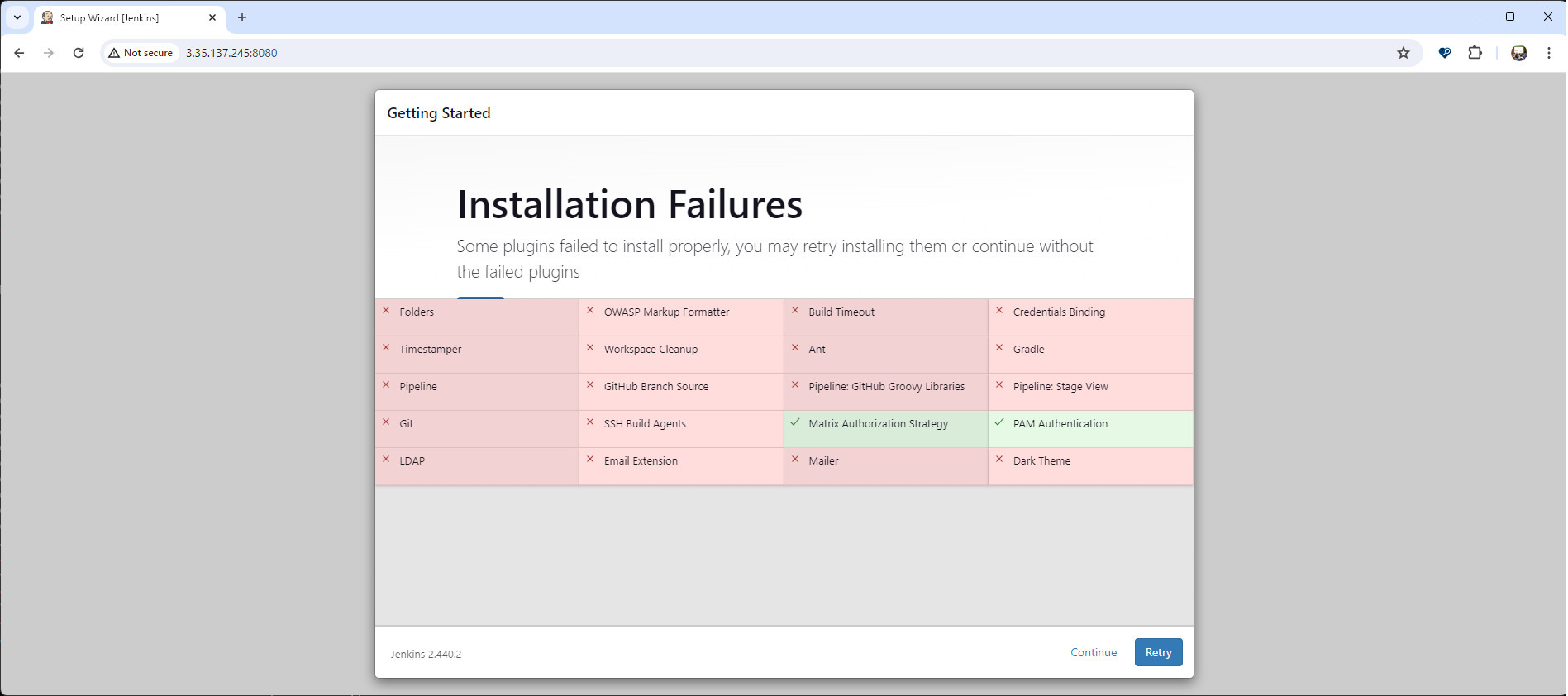The height and width of the screenshot is (696, 1568).
Task: Maximize the browser window
Action: pyautogui.click(x=1510, y=17)
